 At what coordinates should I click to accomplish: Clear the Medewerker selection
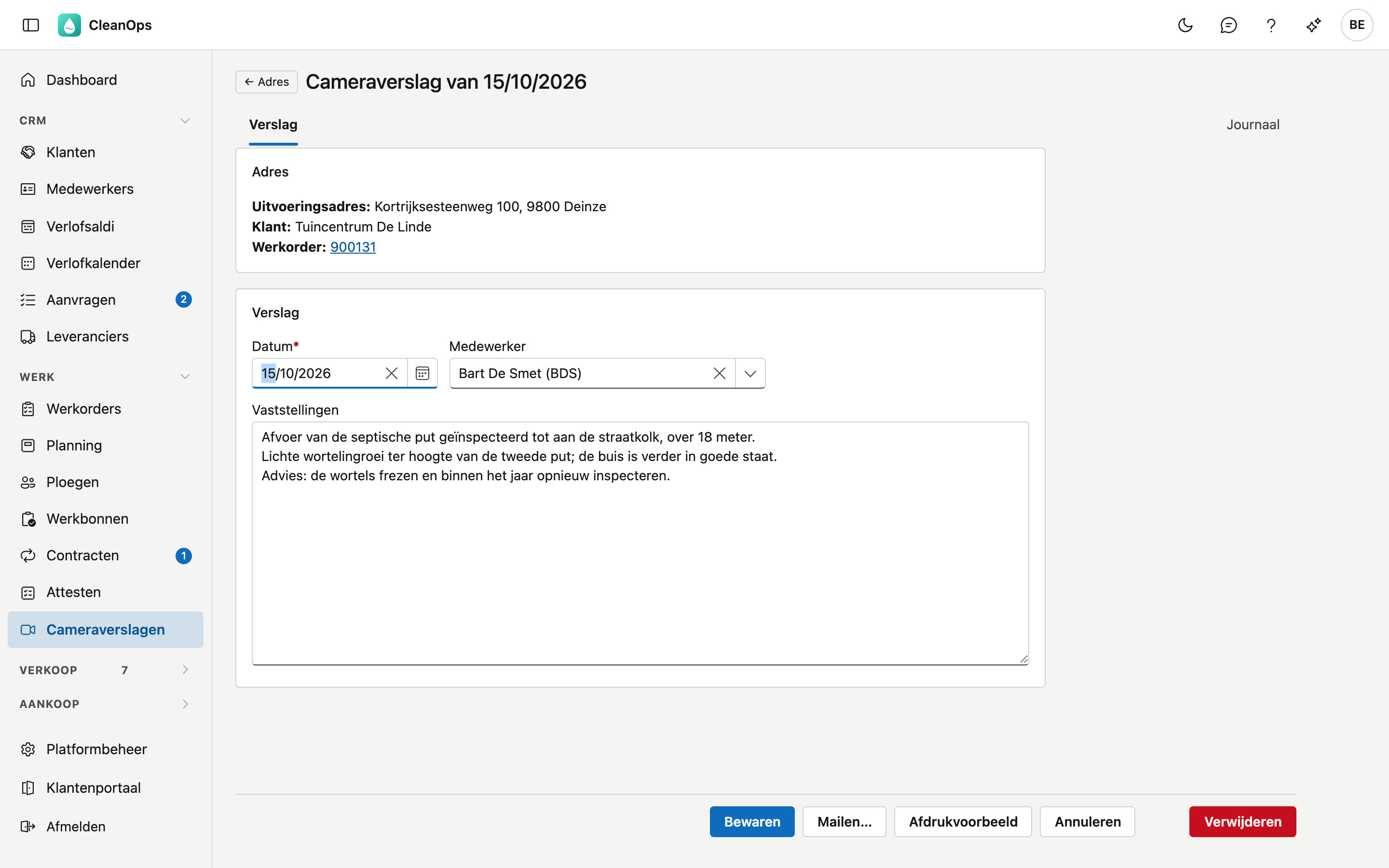(719, 373)
